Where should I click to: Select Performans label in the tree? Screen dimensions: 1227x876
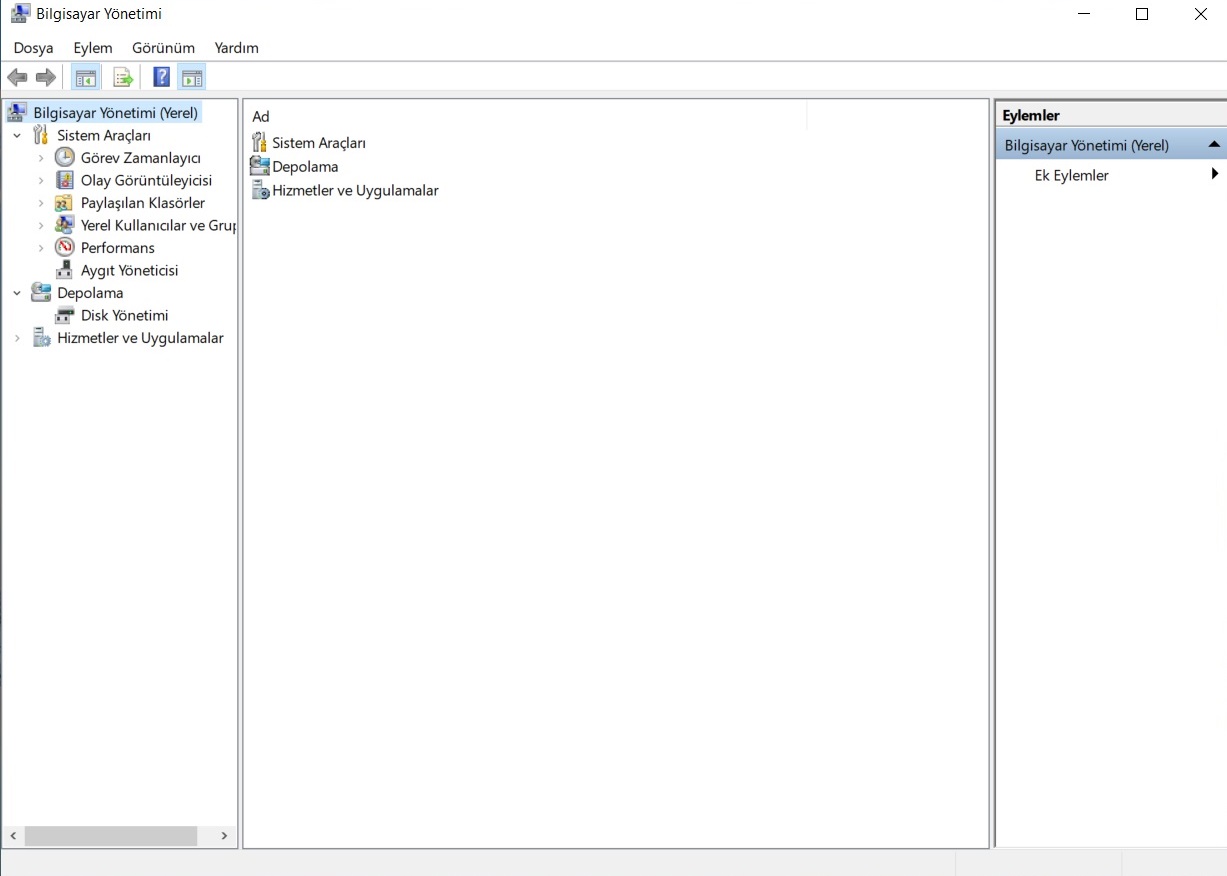tap(118, 248)
